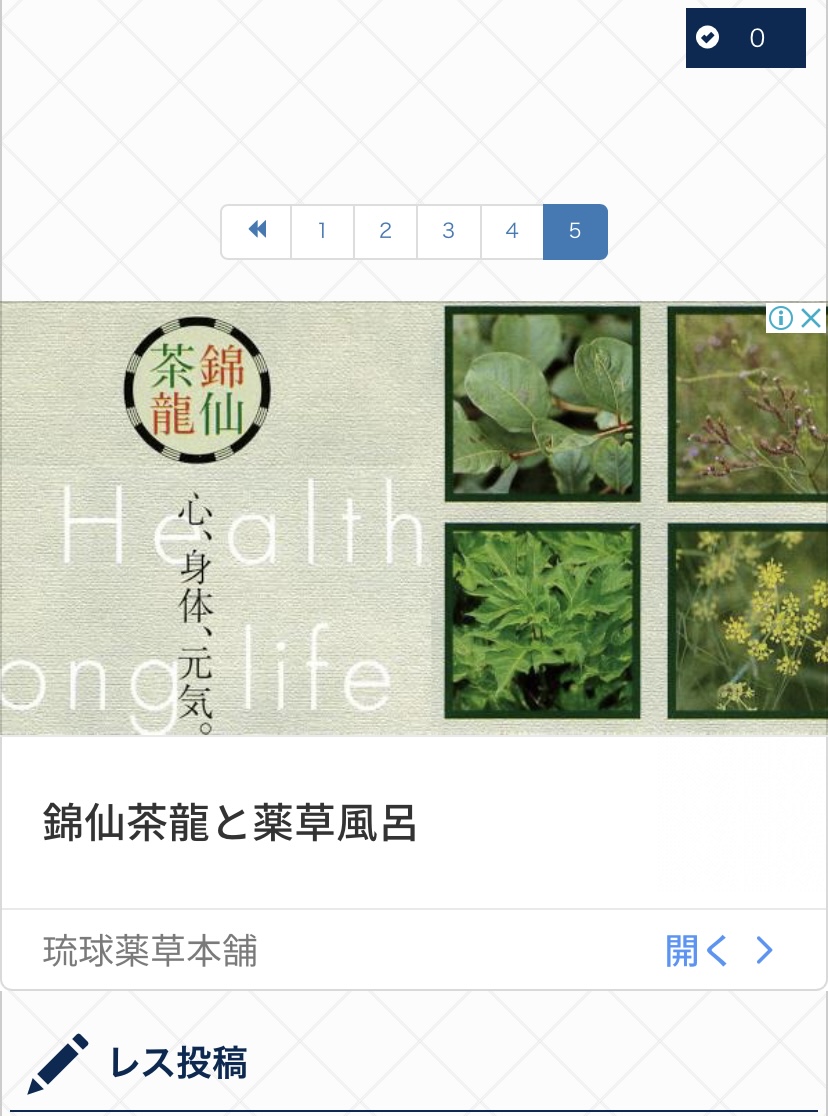The image size is (828, 1116).
Task: Click the 錦仙茶龍 circular logo
Action: (197, 389)
